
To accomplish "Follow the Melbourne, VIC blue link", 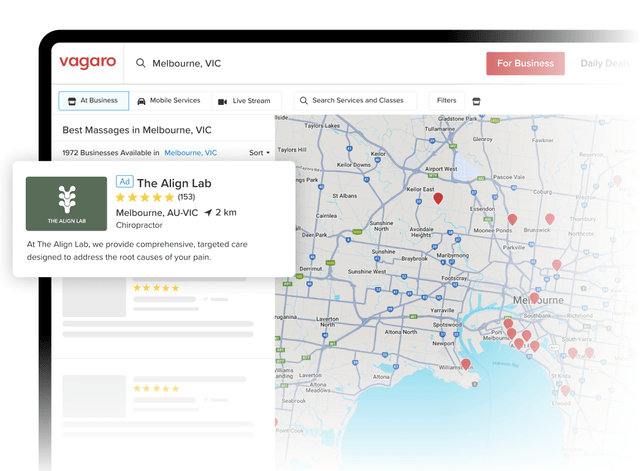I will point(191,153).
